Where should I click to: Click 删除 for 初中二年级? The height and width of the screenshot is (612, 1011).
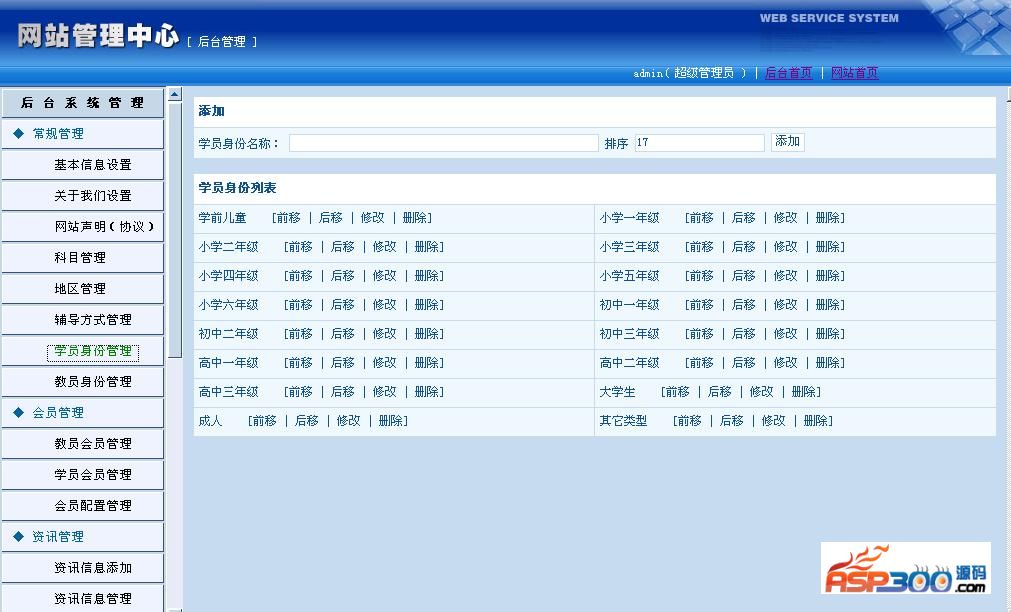tap(427, 334)
